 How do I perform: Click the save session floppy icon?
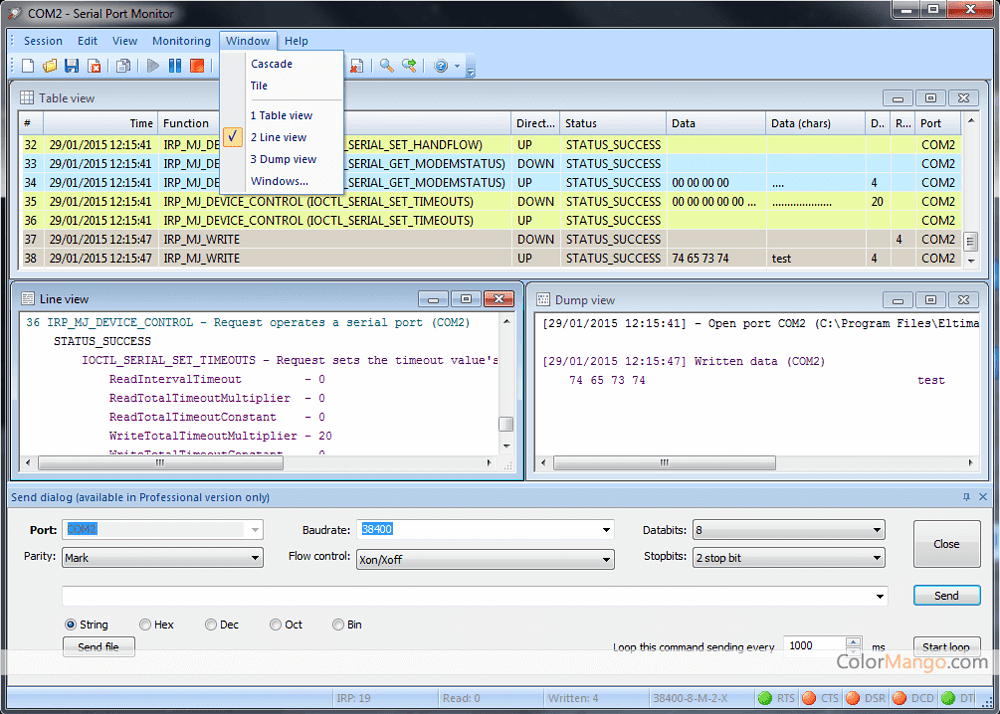point(71,66)
